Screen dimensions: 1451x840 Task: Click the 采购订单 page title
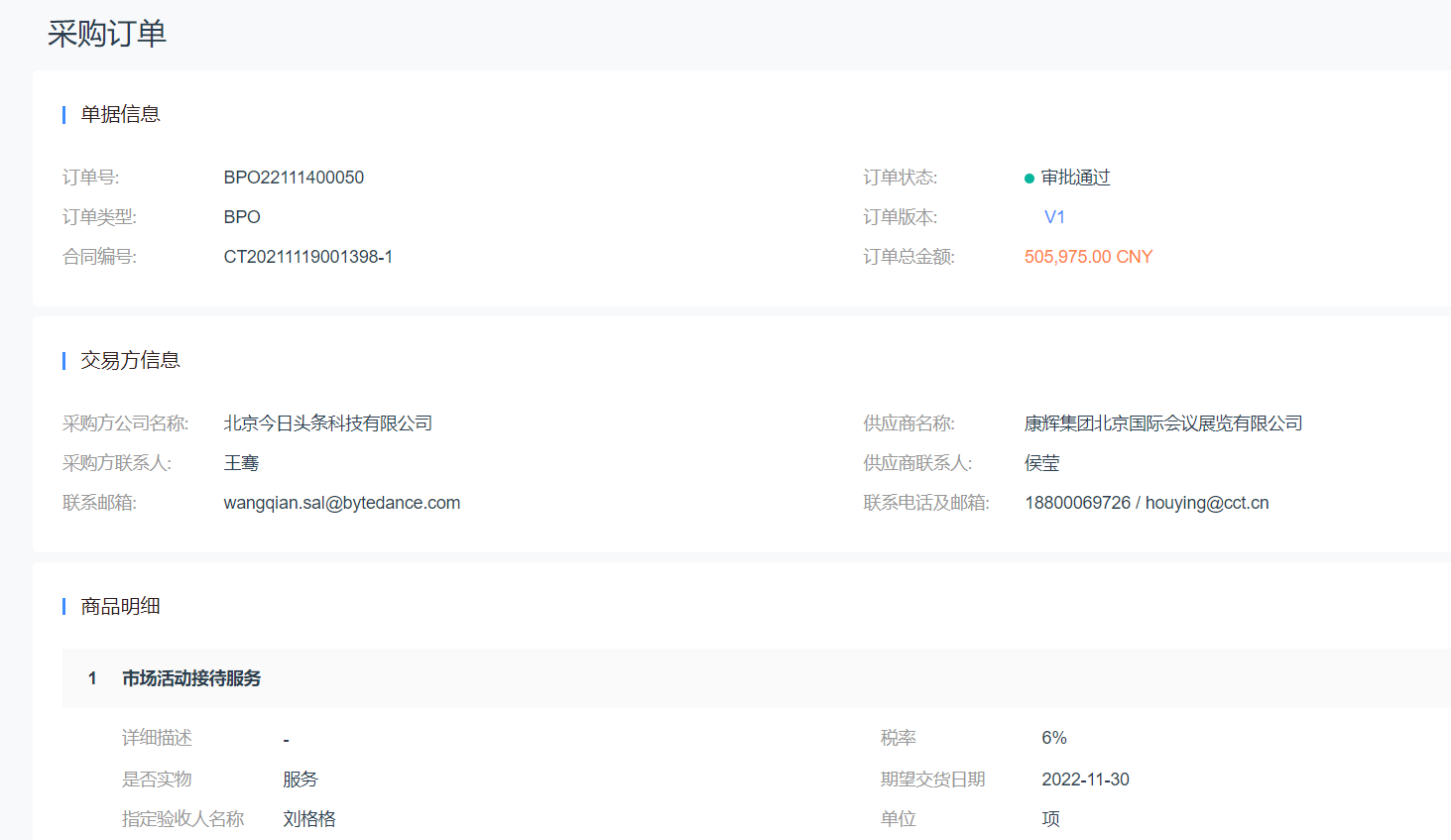click(x=107, y=34)
